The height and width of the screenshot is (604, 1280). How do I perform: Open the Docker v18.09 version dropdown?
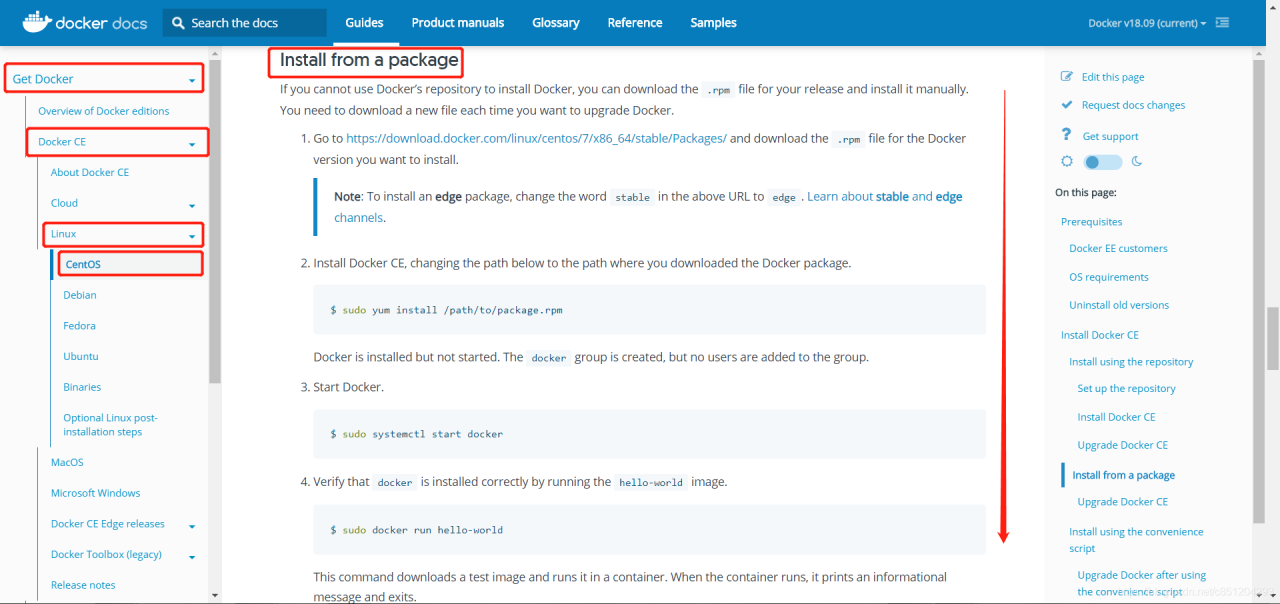click(1147, 23)
